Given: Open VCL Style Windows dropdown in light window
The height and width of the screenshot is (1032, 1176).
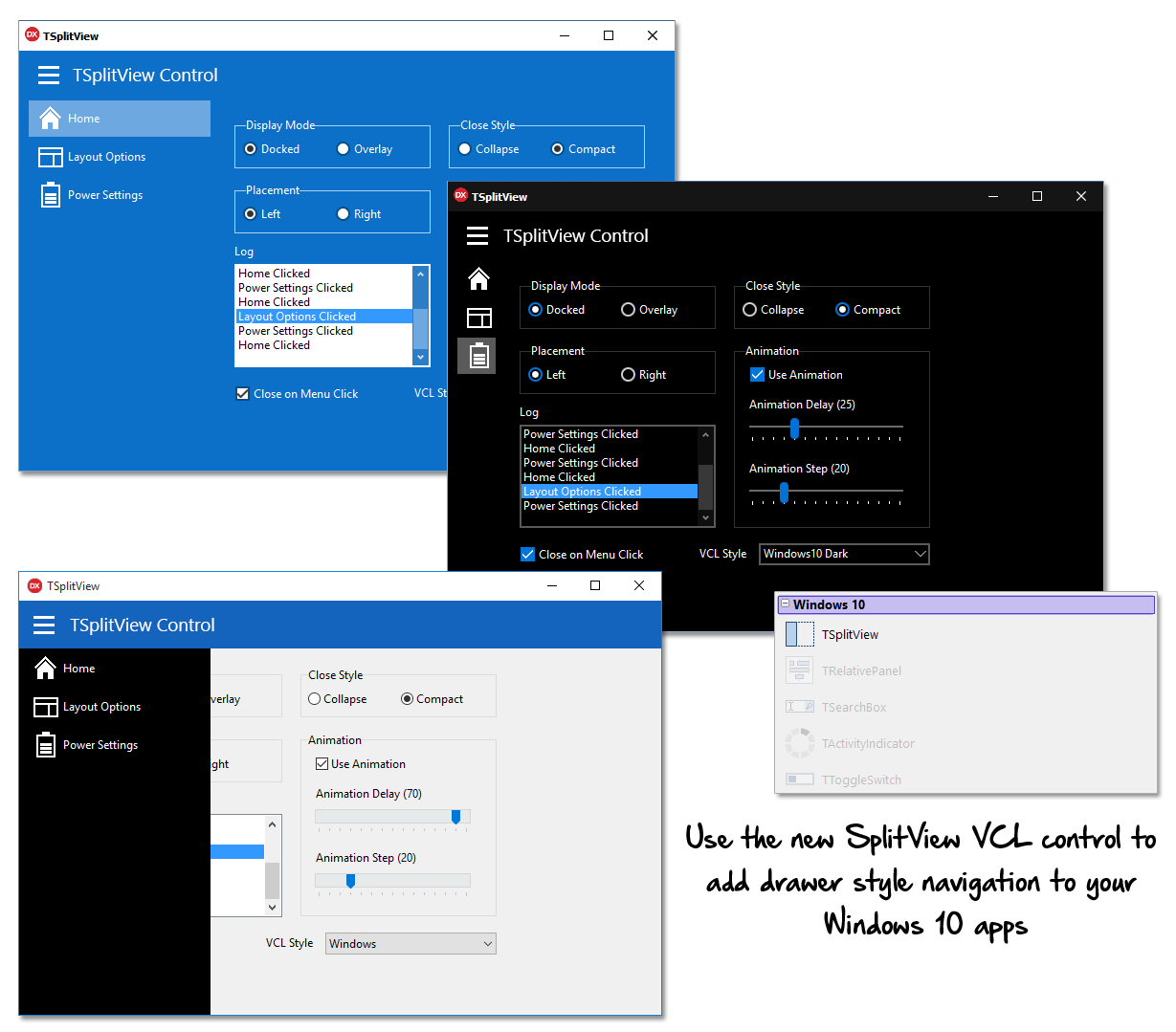Looking at the screenshot, I should (410, 944).
